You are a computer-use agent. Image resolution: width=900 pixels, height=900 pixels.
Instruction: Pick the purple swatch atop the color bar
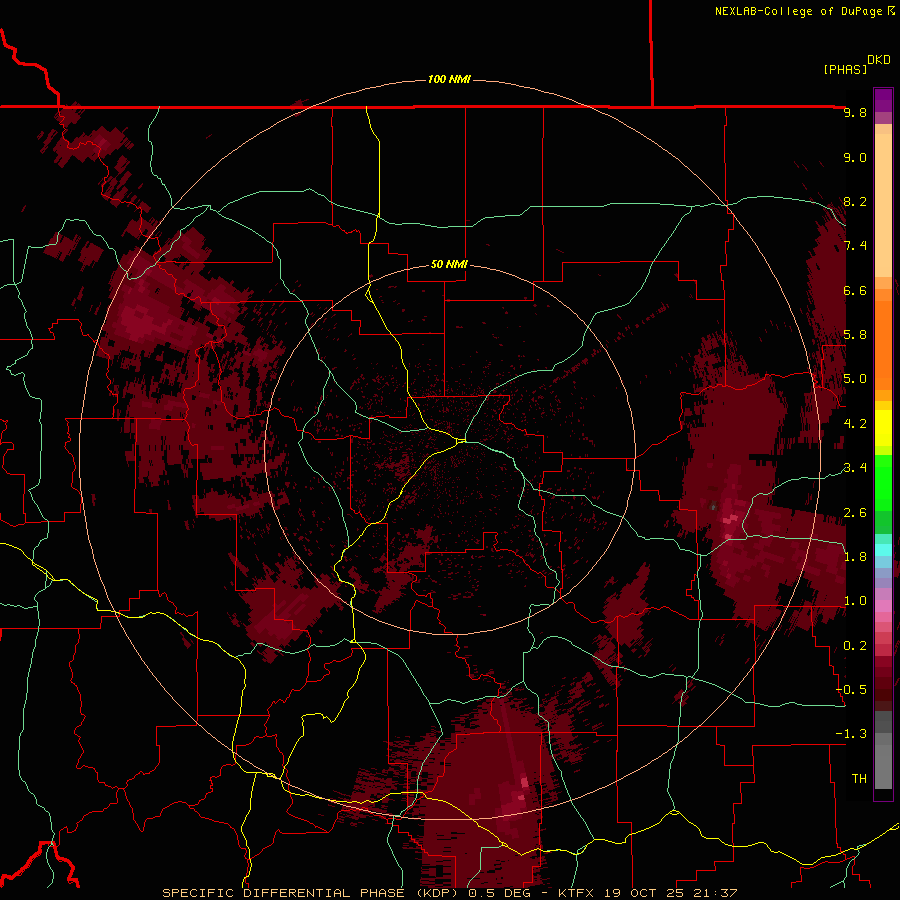tap(883, 100)
